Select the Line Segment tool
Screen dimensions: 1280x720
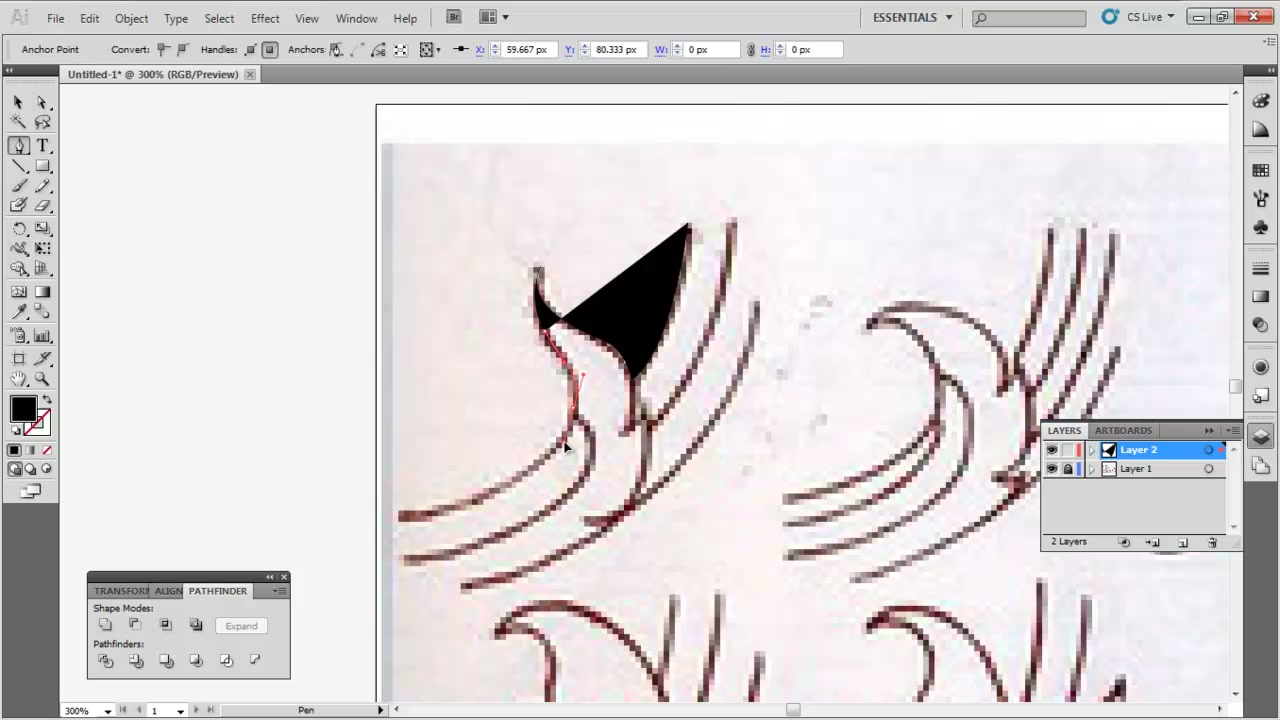click(x=18, y=166)
